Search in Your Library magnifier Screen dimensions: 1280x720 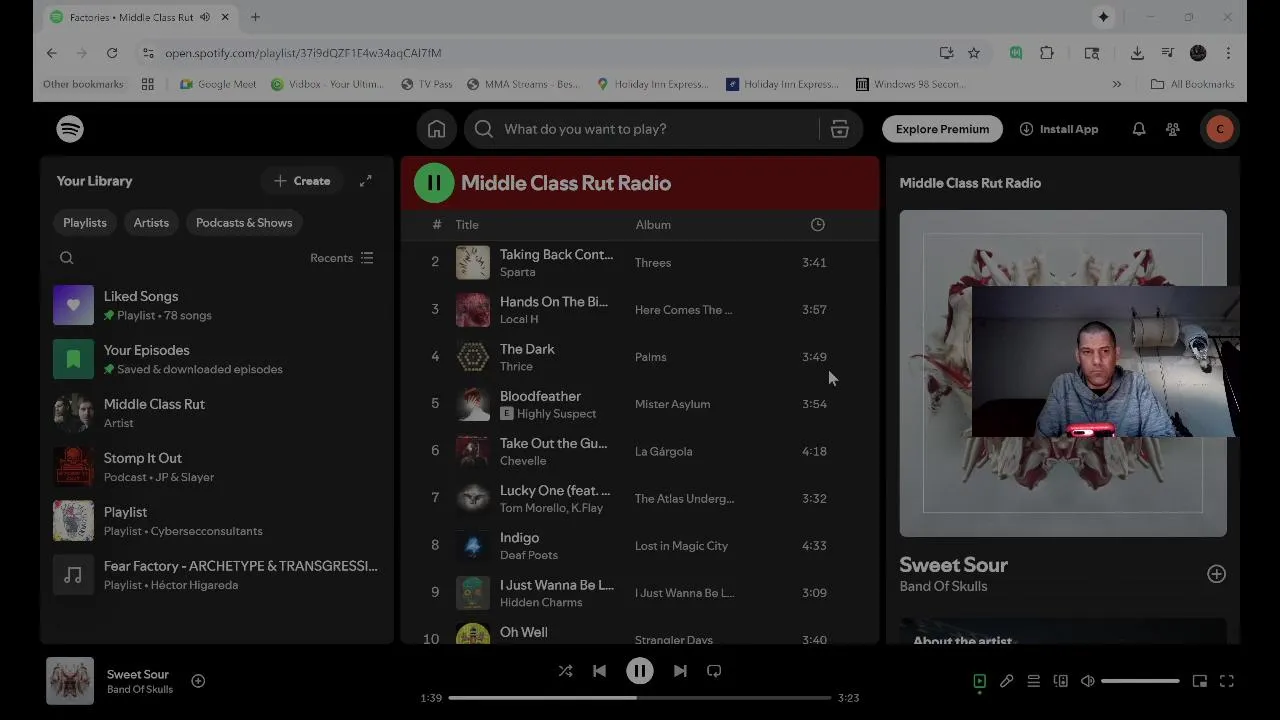point(67,258)
